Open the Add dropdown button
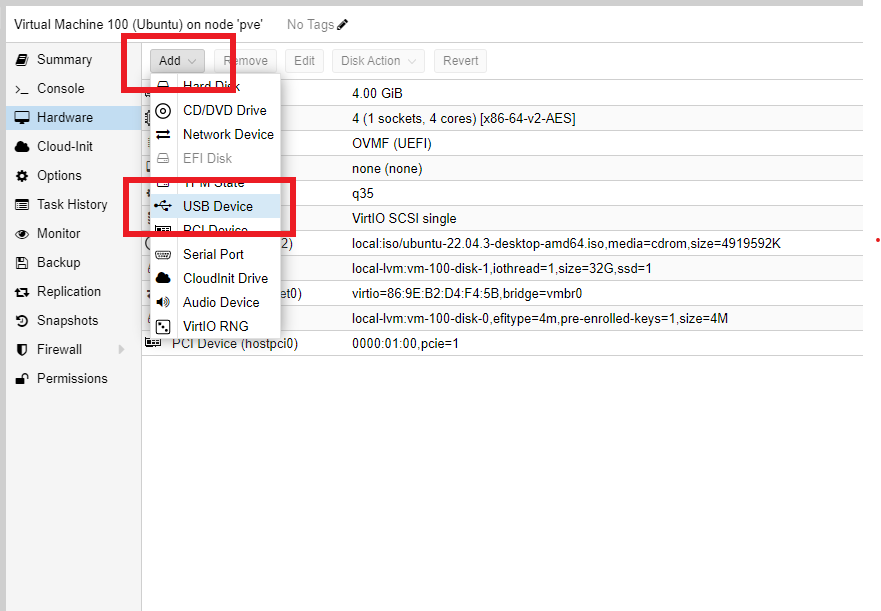Screen dimensions: 881x611 177,61
